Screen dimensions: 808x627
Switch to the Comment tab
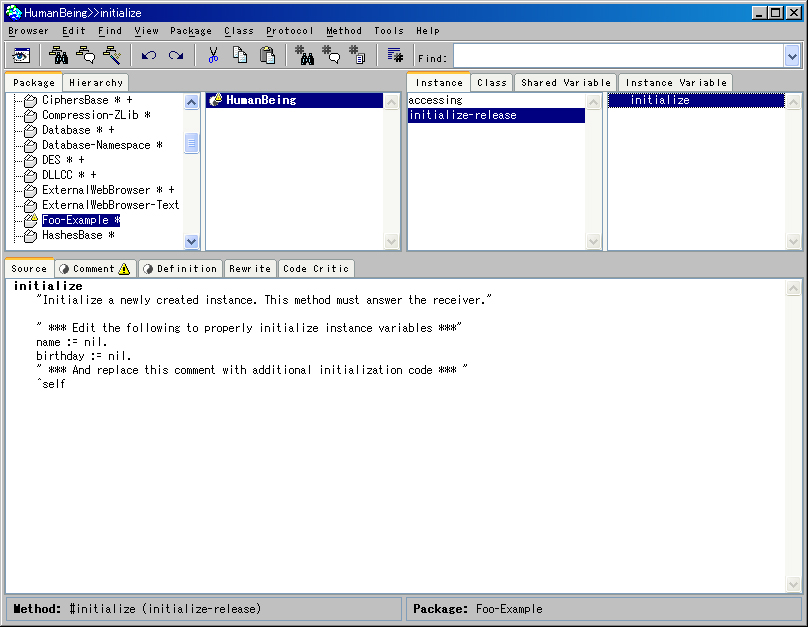click(x=95, y=268)
